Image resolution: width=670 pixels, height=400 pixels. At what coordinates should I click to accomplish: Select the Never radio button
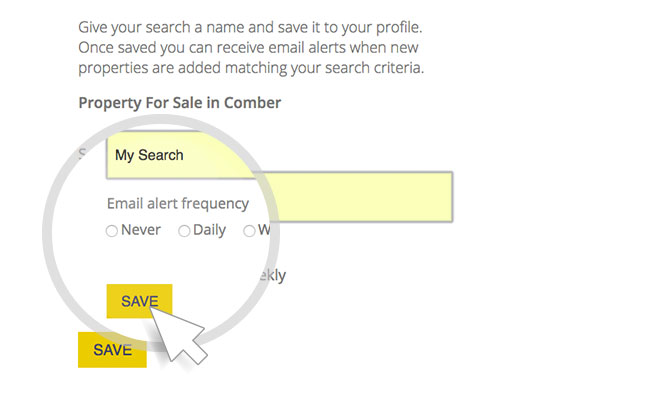112,231
